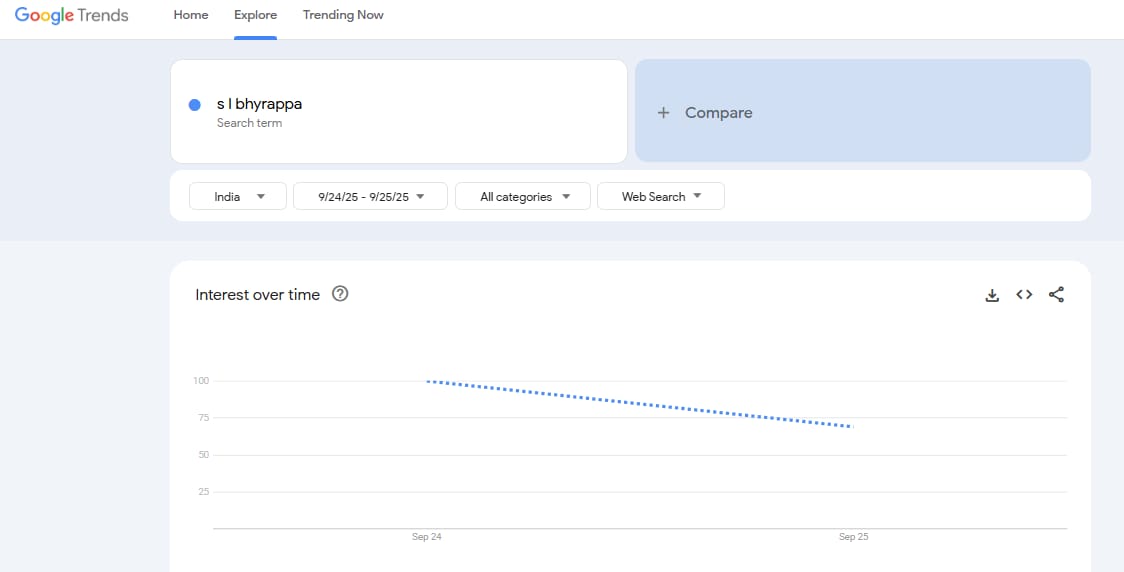Click the 25 y-axis value
Image resolution: width=1124 pixels, height=572 pixels.
(x=204, y=492)
